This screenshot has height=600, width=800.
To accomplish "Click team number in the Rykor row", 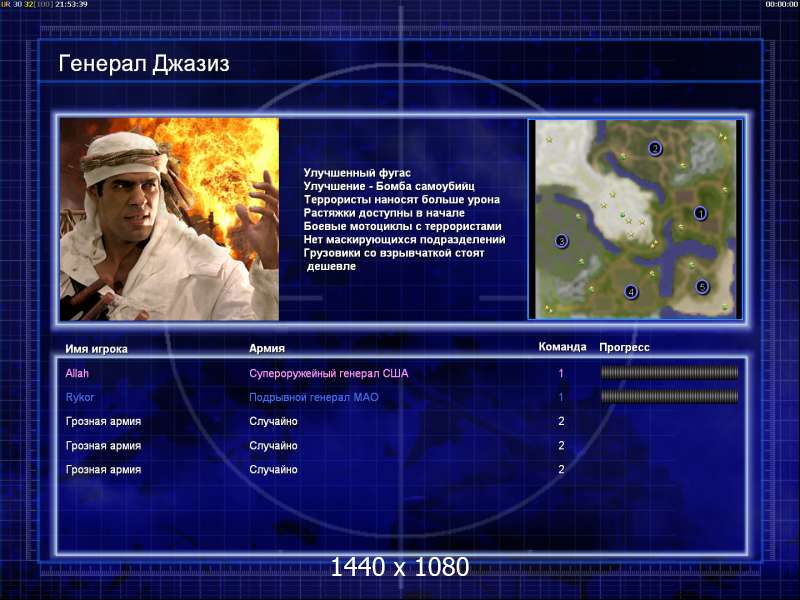I will click(x=561, y=397).
